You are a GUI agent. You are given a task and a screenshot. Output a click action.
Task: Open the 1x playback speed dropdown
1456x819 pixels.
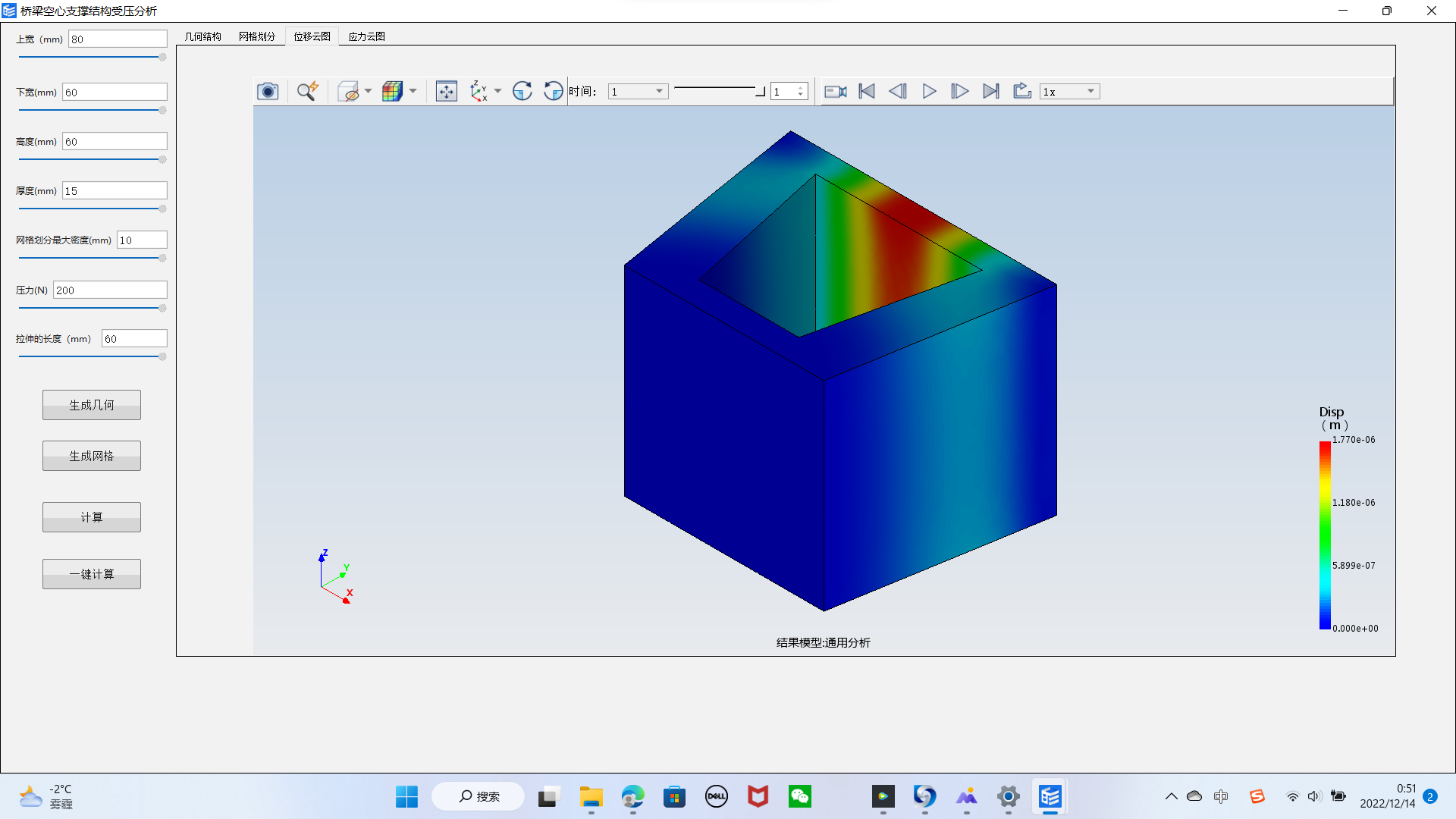click(x=1070, y=92)
